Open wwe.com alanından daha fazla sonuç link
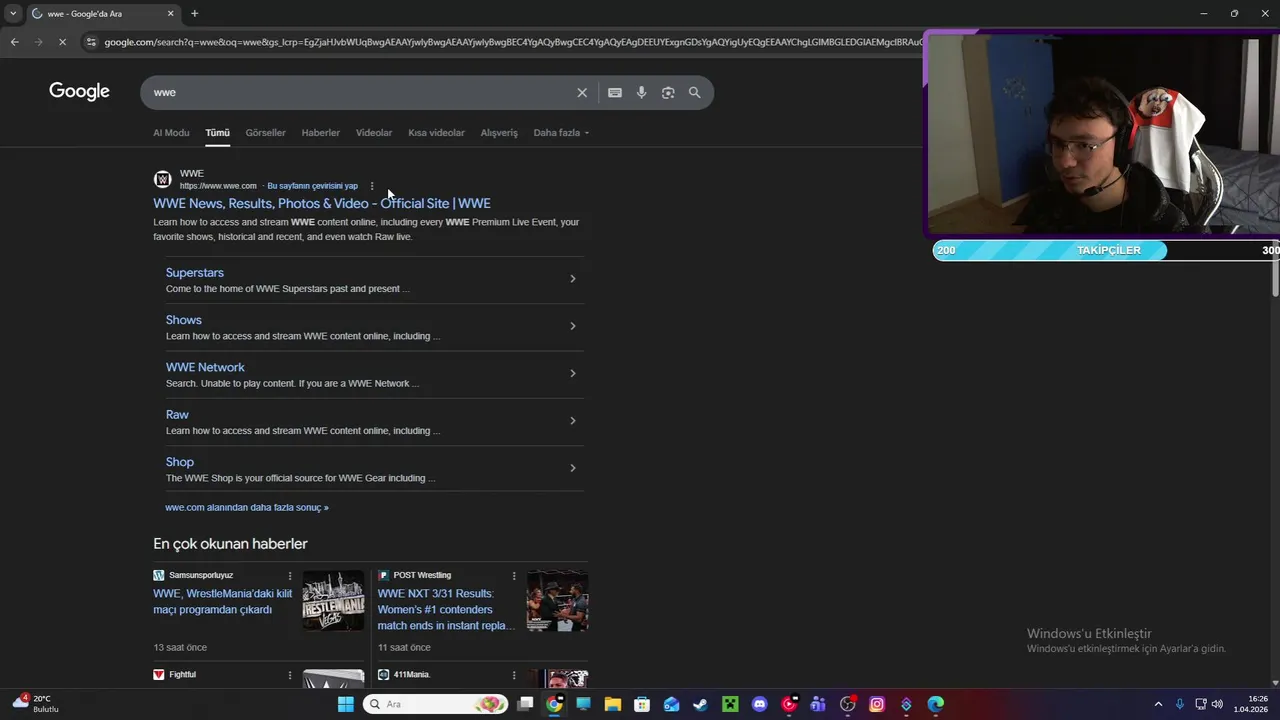Image resolution: width=1280 pixels, height=720 pixels. tap(247, 507)
